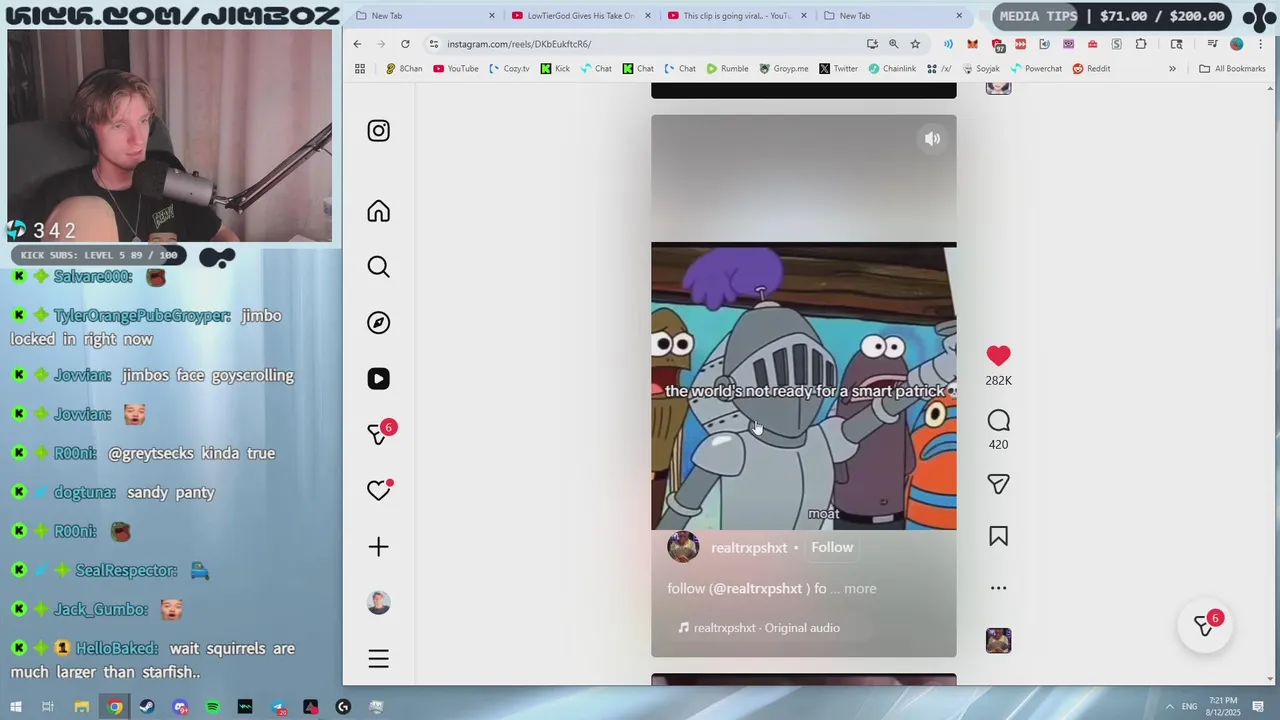Viewport: 1280px width, 720px height.
Task: Open the Groyp.me bookmark
Action: (x=784, y=69)
